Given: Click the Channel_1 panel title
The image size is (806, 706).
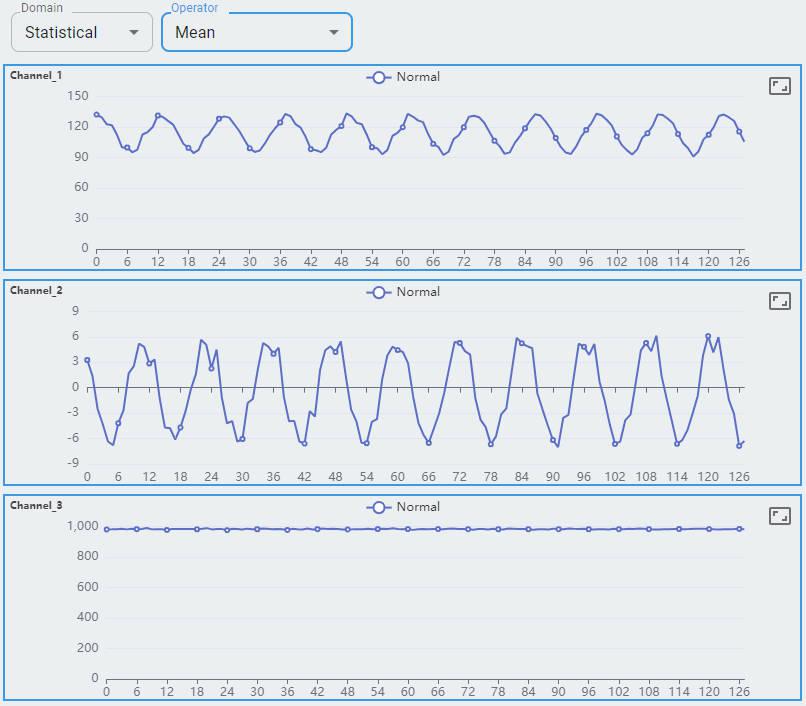Looking at the screenshot, I should (x=36, y=76).
